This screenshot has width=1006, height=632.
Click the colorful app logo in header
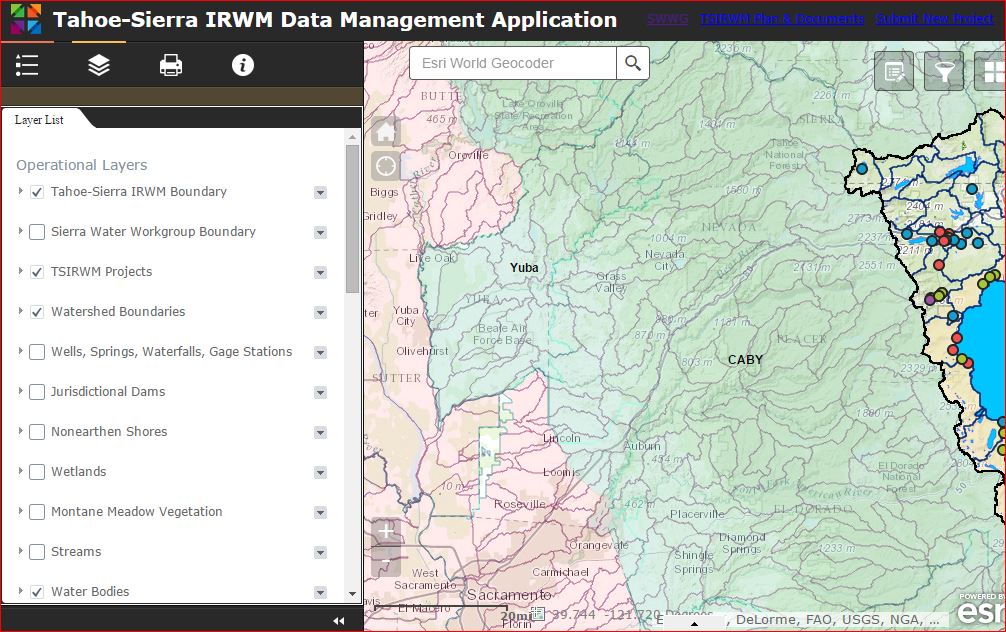pyautogui.click(x=26, y=19)
